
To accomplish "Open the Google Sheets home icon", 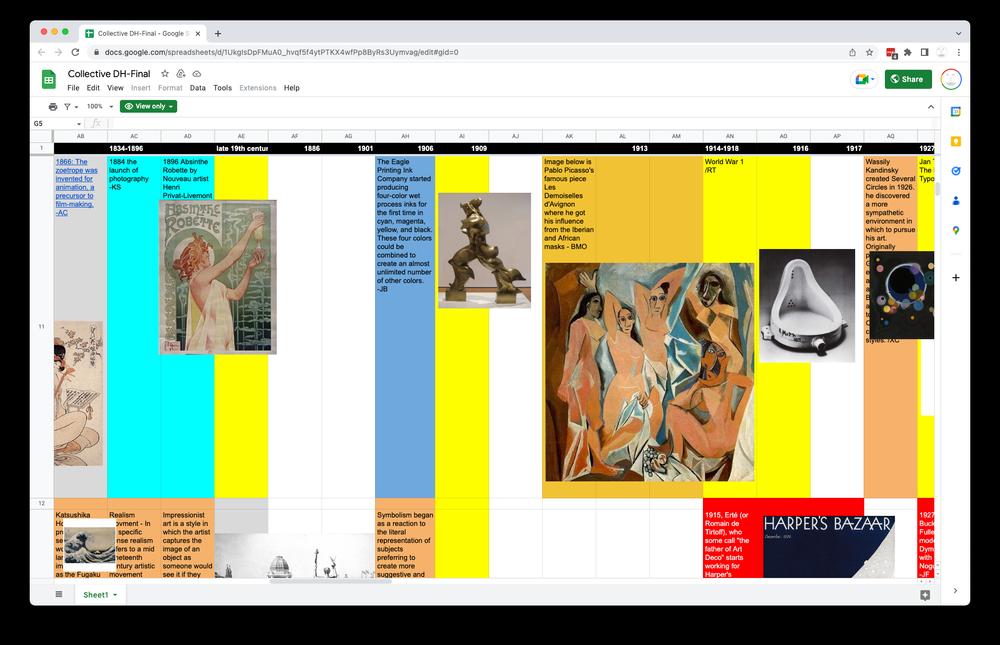I will (x=48, y=79).
